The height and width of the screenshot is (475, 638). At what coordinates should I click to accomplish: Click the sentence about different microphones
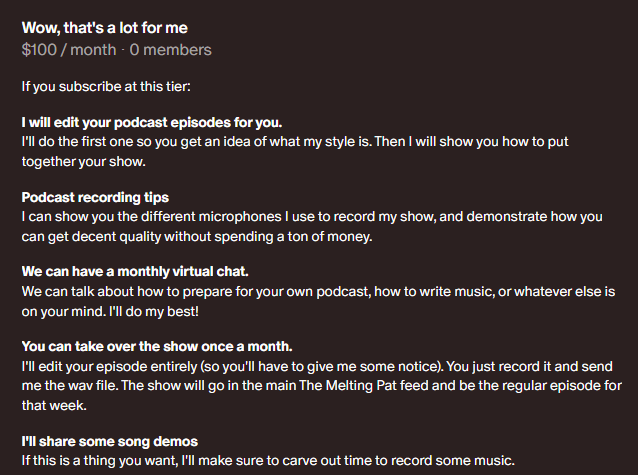(x=312, y=217)
